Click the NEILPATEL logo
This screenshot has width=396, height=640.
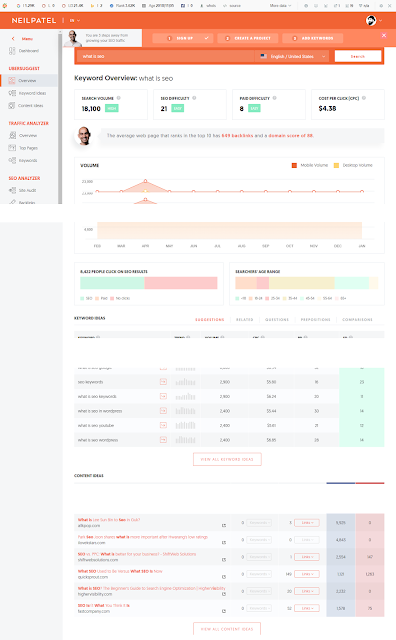(x=34, y=20)
